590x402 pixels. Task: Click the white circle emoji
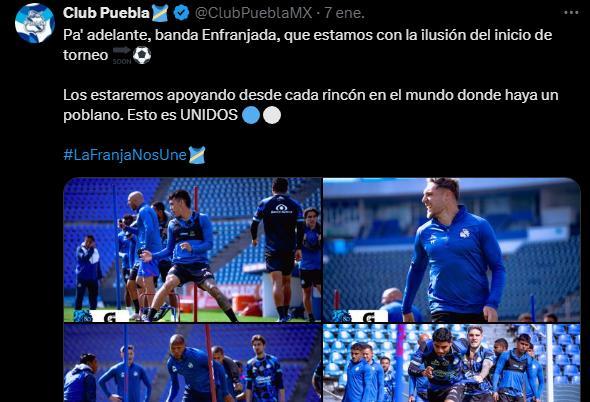coord(272,115)
